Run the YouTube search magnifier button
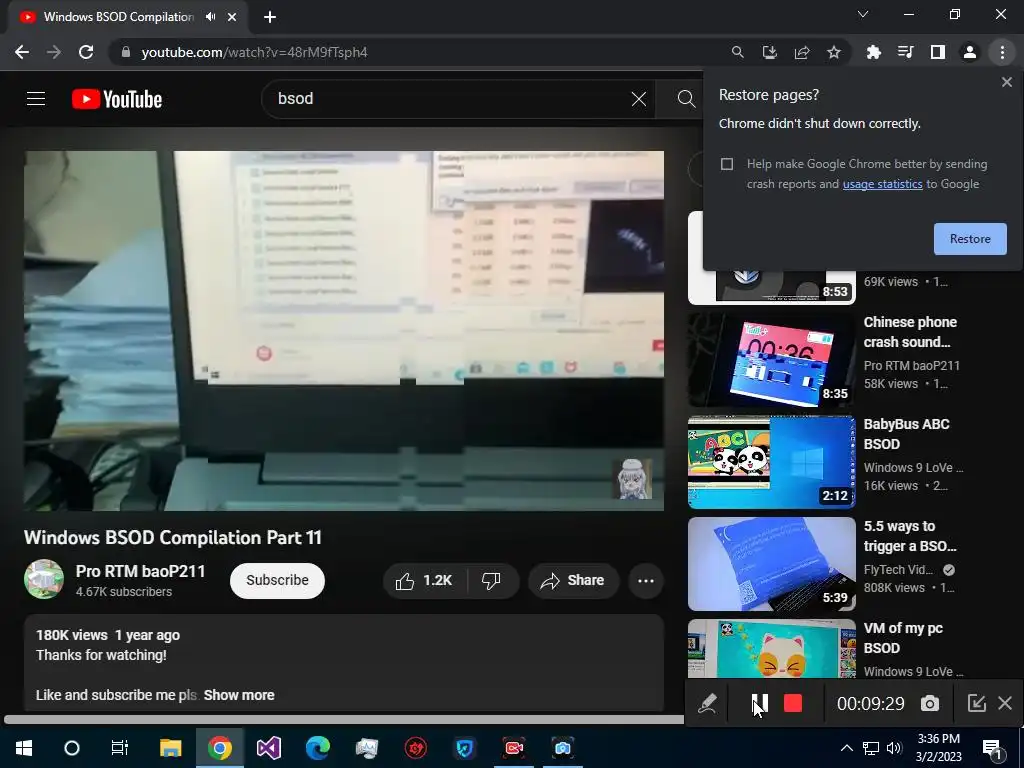1024x768 pixels. pos(686,99)
